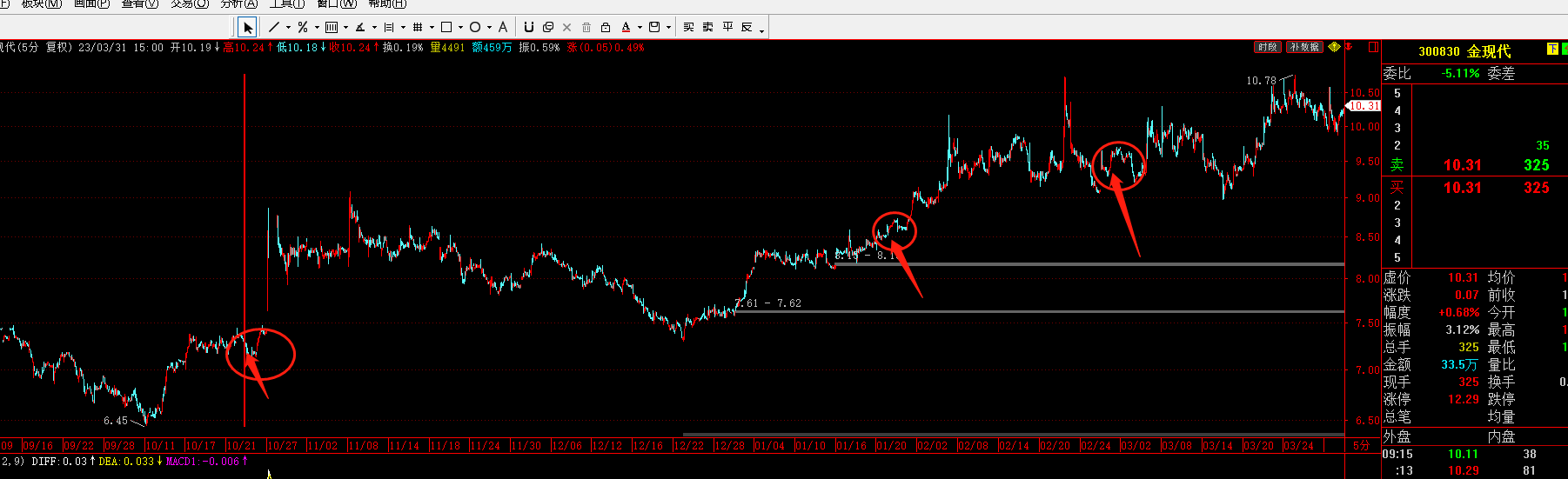The image size is (1568, 479).
Task: Click the 6.45 low price annotation
Action: coord(116,421)
